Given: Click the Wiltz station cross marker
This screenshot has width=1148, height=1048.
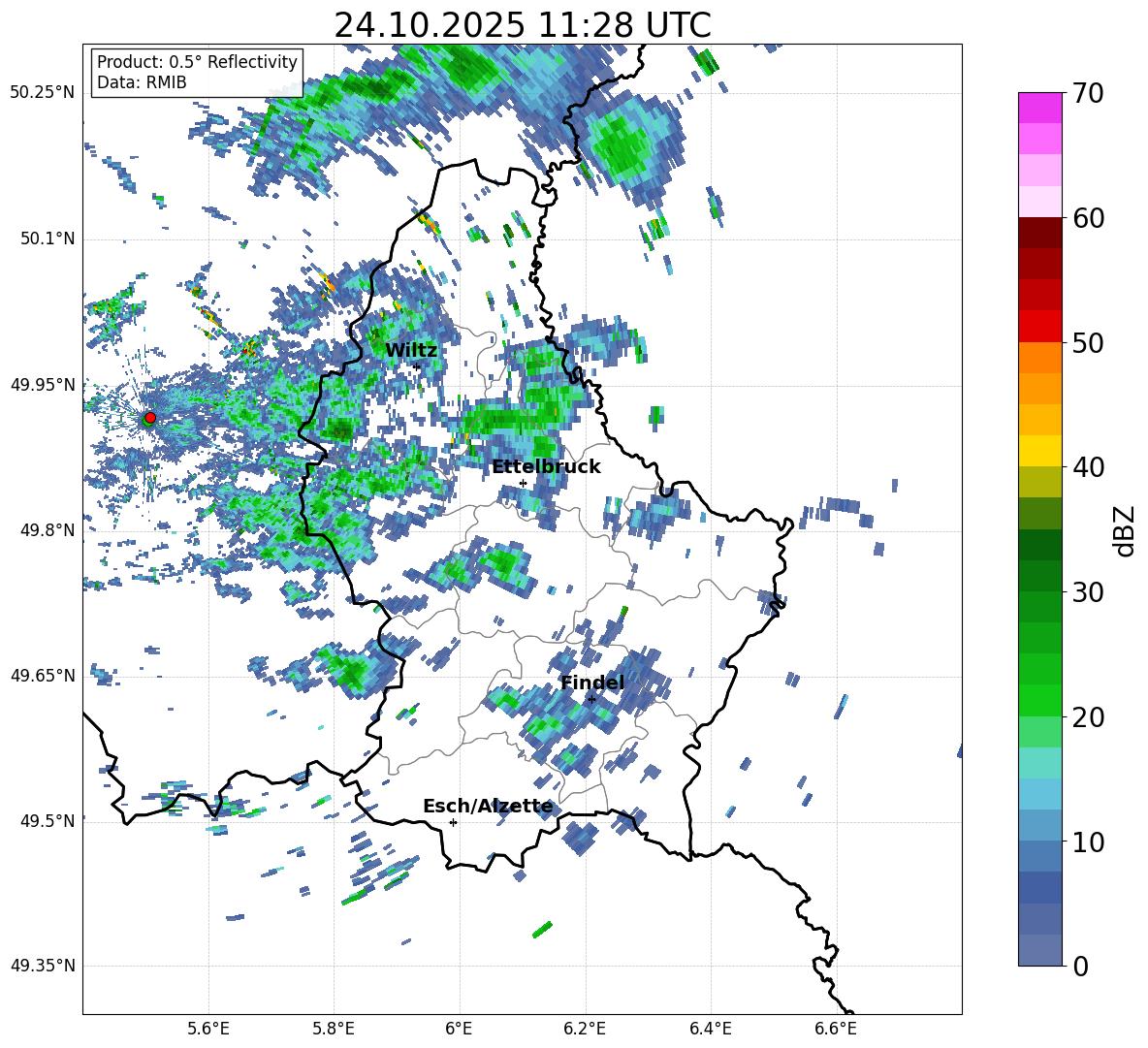Looking at the screenshot, I should point(417,366).
